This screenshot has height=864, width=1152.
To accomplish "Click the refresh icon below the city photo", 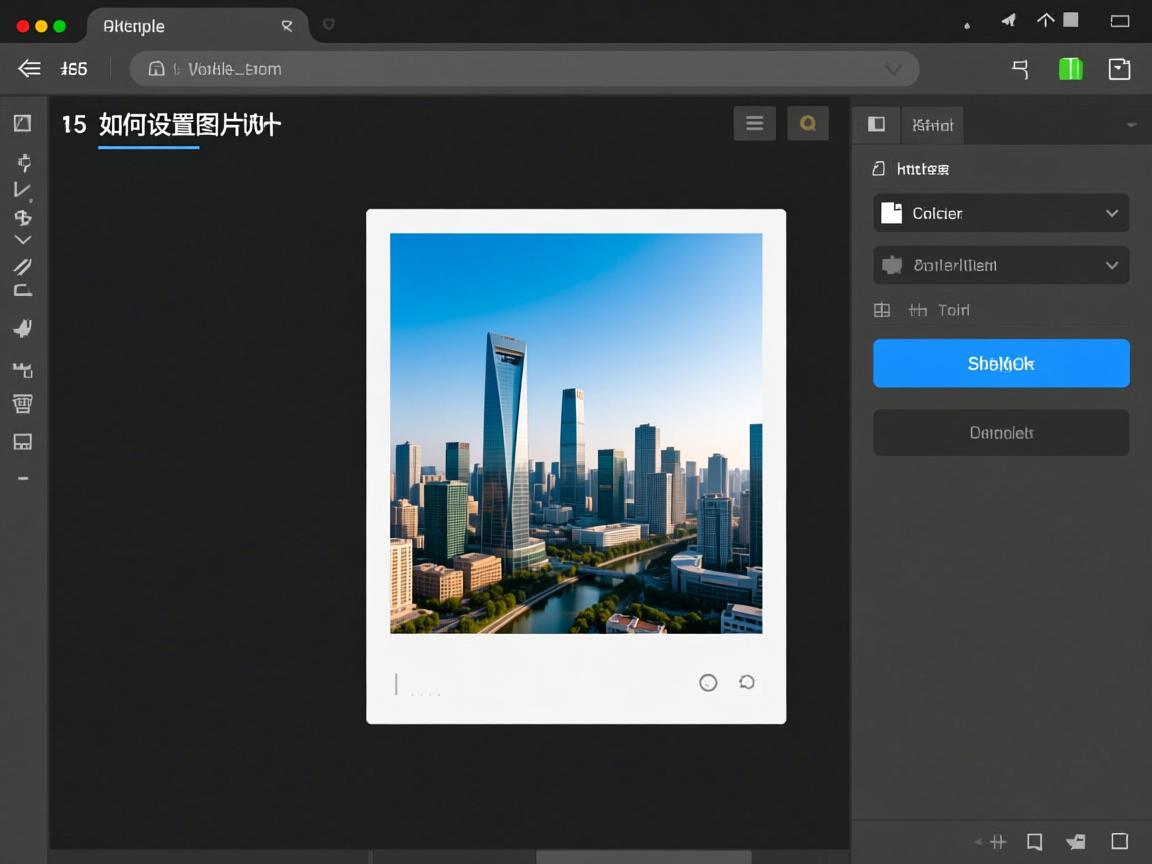I will (746, 682).
